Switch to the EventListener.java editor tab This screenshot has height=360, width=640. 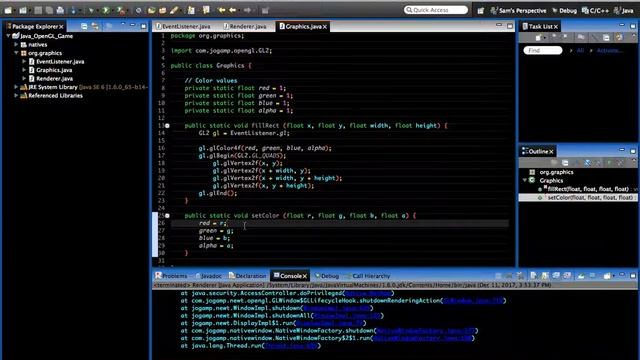pos(183,27)
